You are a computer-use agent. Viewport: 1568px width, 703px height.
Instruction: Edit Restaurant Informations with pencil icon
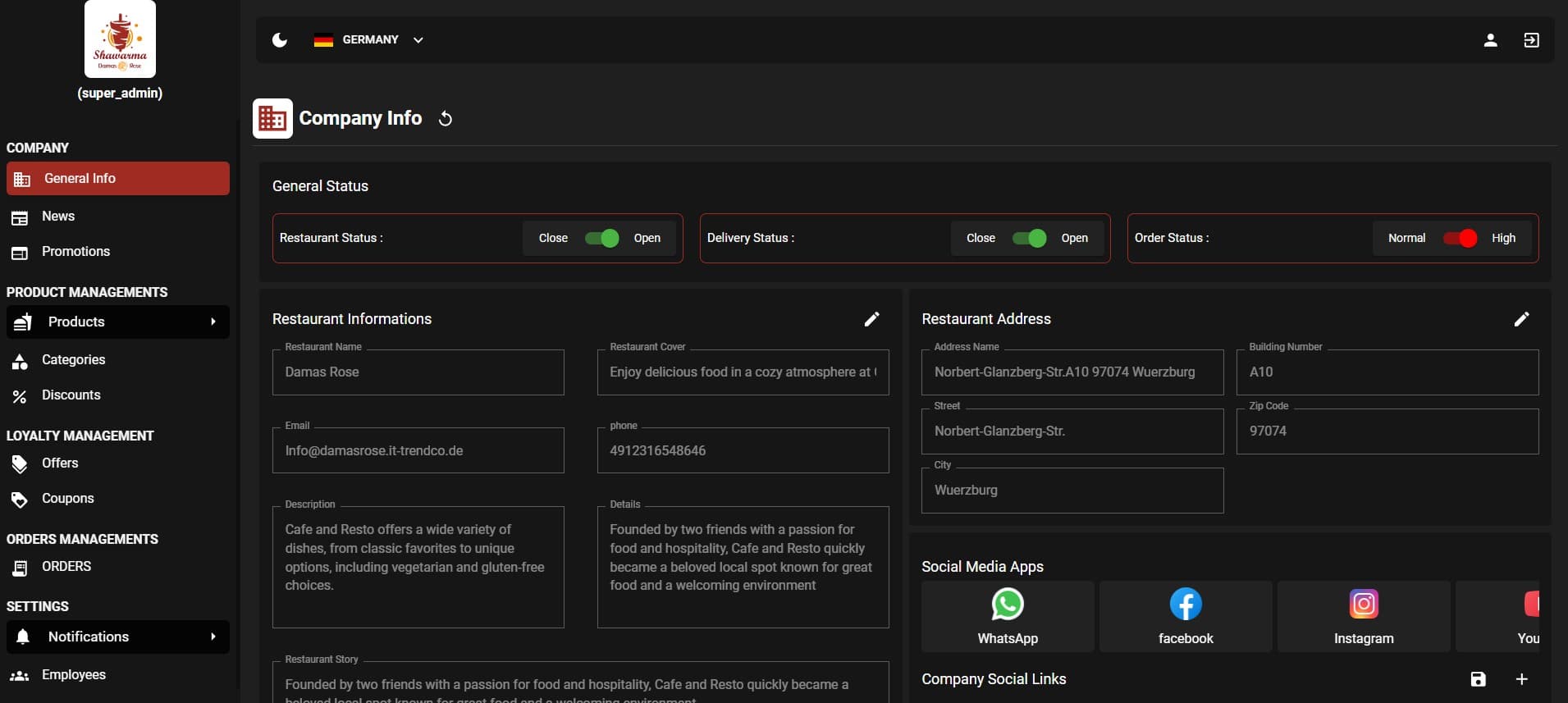pyautogui.click(x=871, y=319)
